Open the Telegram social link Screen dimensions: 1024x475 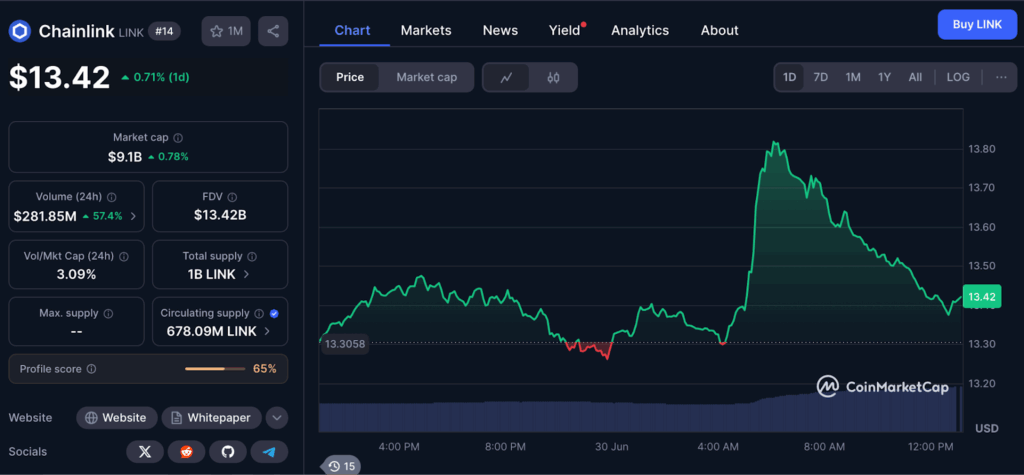[x=269, y=452]
